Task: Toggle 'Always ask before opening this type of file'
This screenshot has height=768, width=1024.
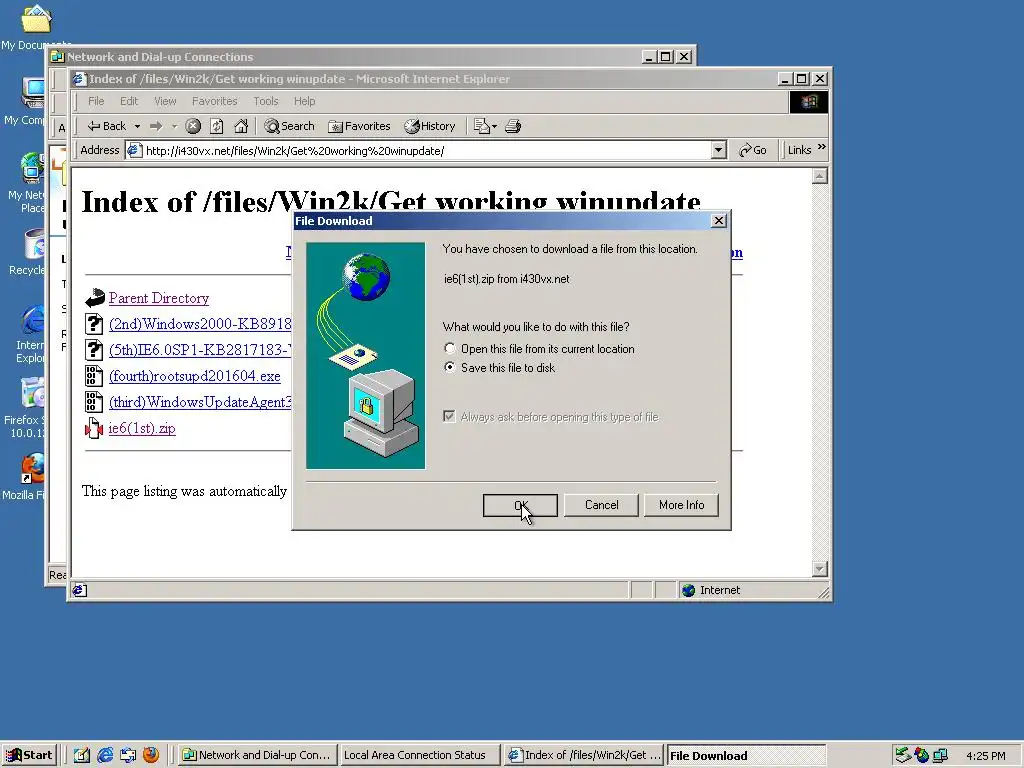Action: [551, 417]
